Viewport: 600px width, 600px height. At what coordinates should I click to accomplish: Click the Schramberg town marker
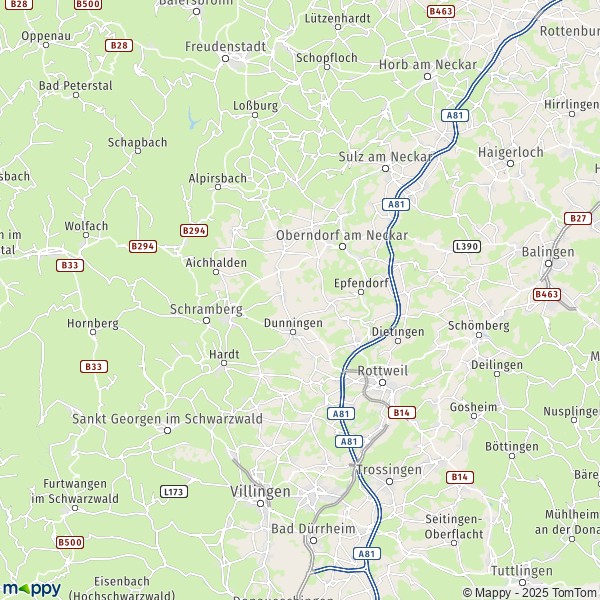[x=206, y=320]
